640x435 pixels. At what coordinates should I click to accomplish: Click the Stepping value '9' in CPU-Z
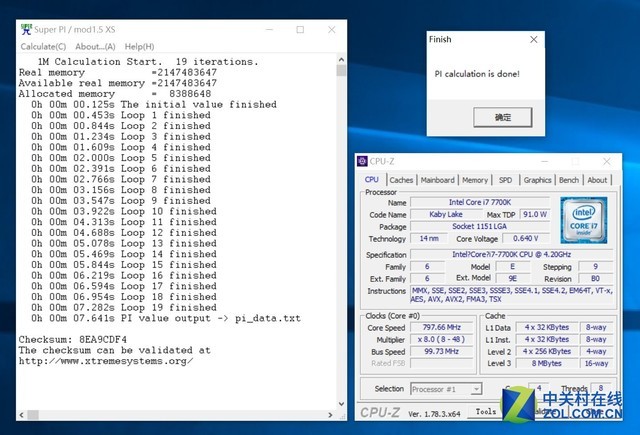coord(596,267)
